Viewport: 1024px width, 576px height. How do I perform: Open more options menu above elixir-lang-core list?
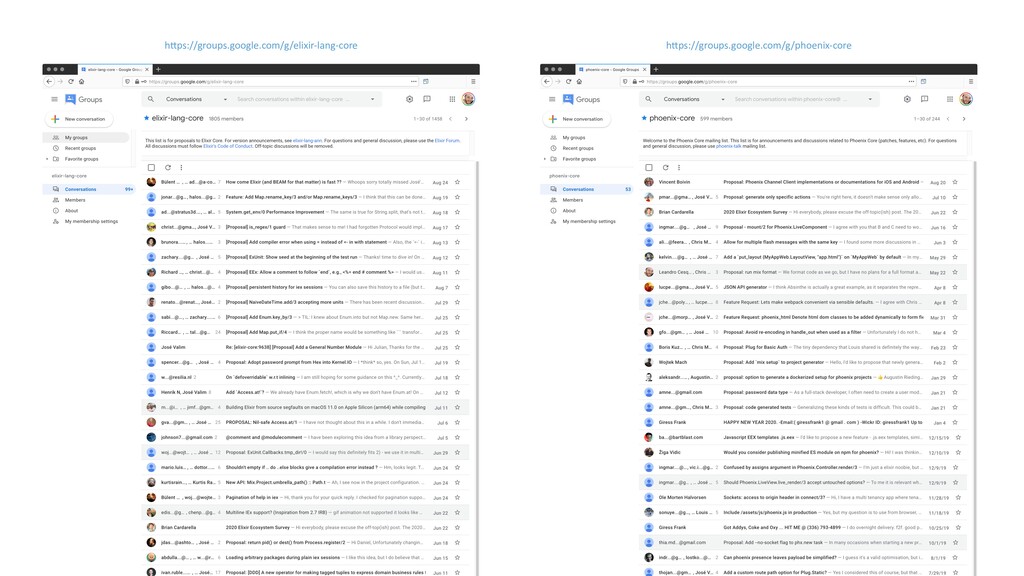(182, 168)
